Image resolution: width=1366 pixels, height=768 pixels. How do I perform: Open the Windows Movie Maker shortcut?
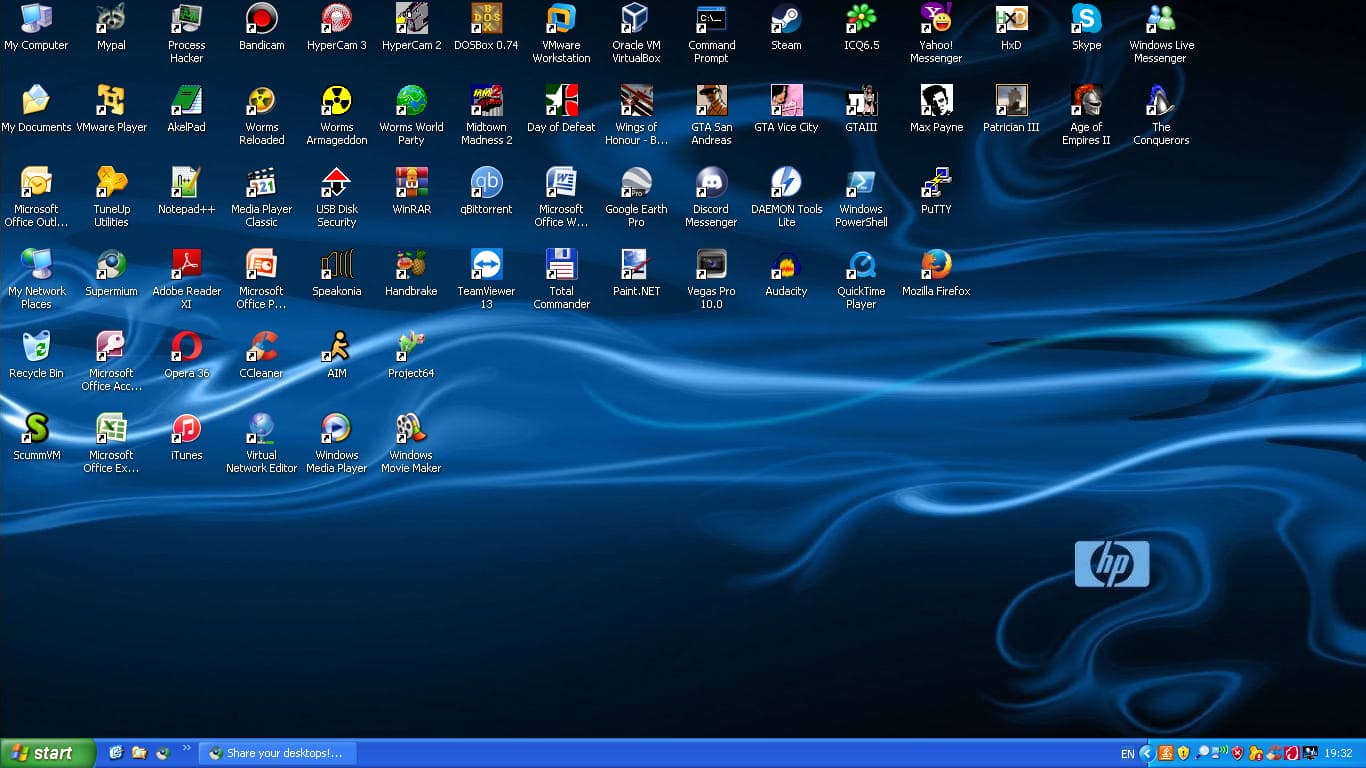coord(411,429)
